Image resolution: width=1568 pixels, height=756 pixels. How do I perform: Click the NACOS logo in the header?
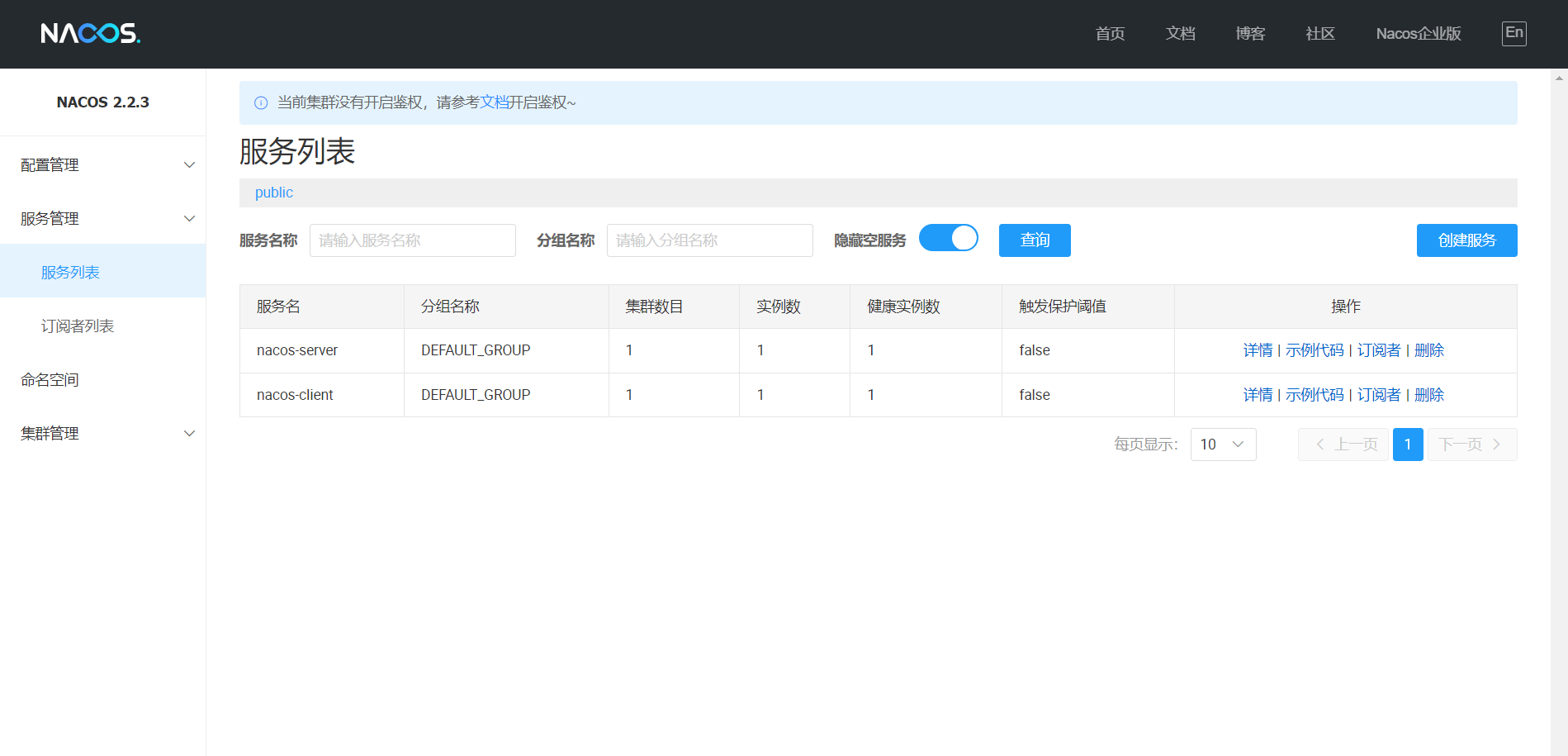click(x=91, y=33)
